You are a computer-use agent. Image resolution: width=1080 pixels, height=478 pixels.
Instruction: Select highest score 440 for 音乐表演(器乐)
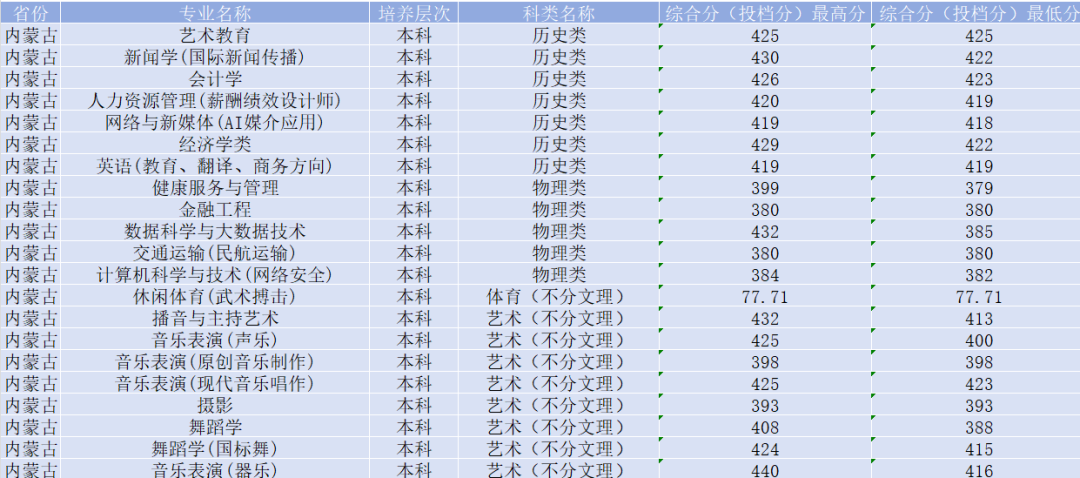click(x=765, y=470)
